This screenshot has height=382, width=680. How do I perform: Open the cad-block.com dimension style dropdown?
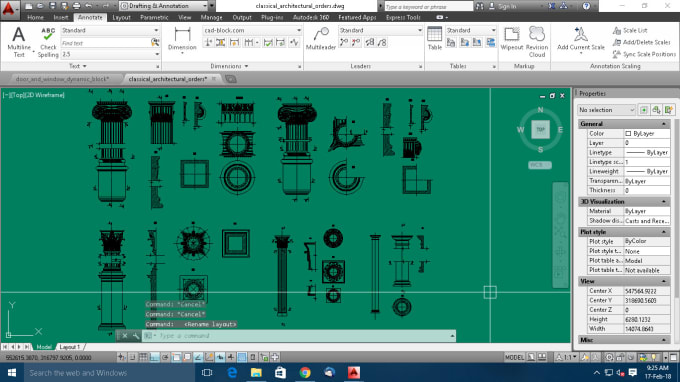click(x=252, y=30)
